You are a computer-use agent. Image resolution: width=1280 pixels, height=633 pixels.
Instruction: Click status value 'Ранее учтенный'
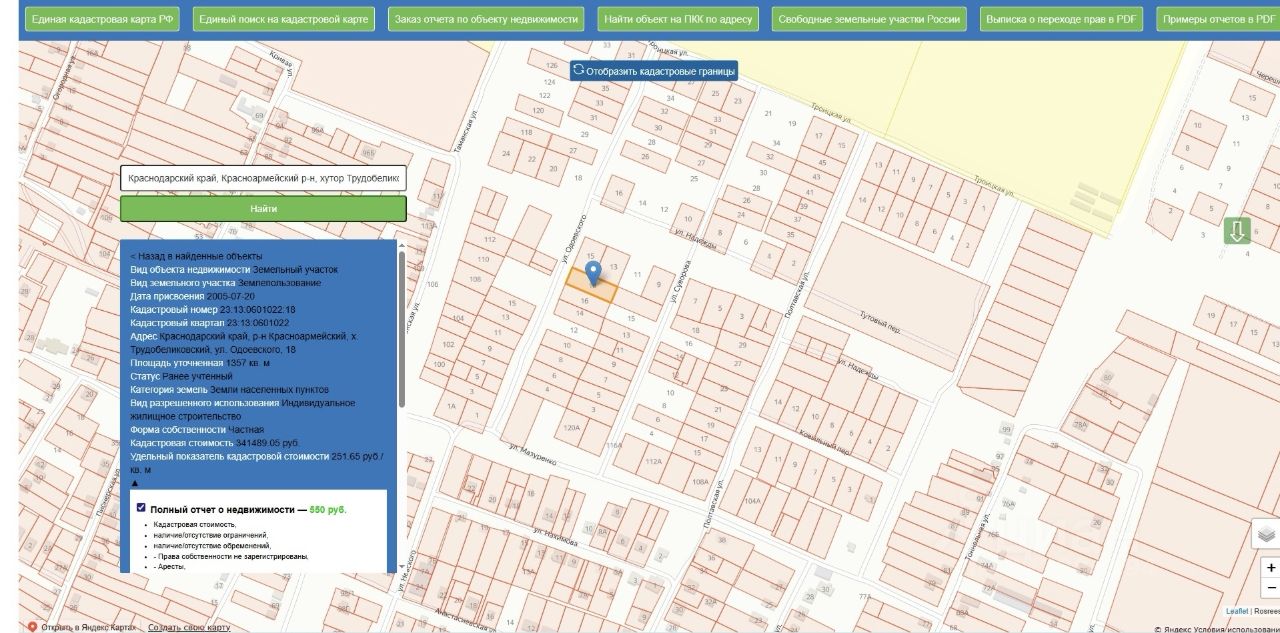198,376
